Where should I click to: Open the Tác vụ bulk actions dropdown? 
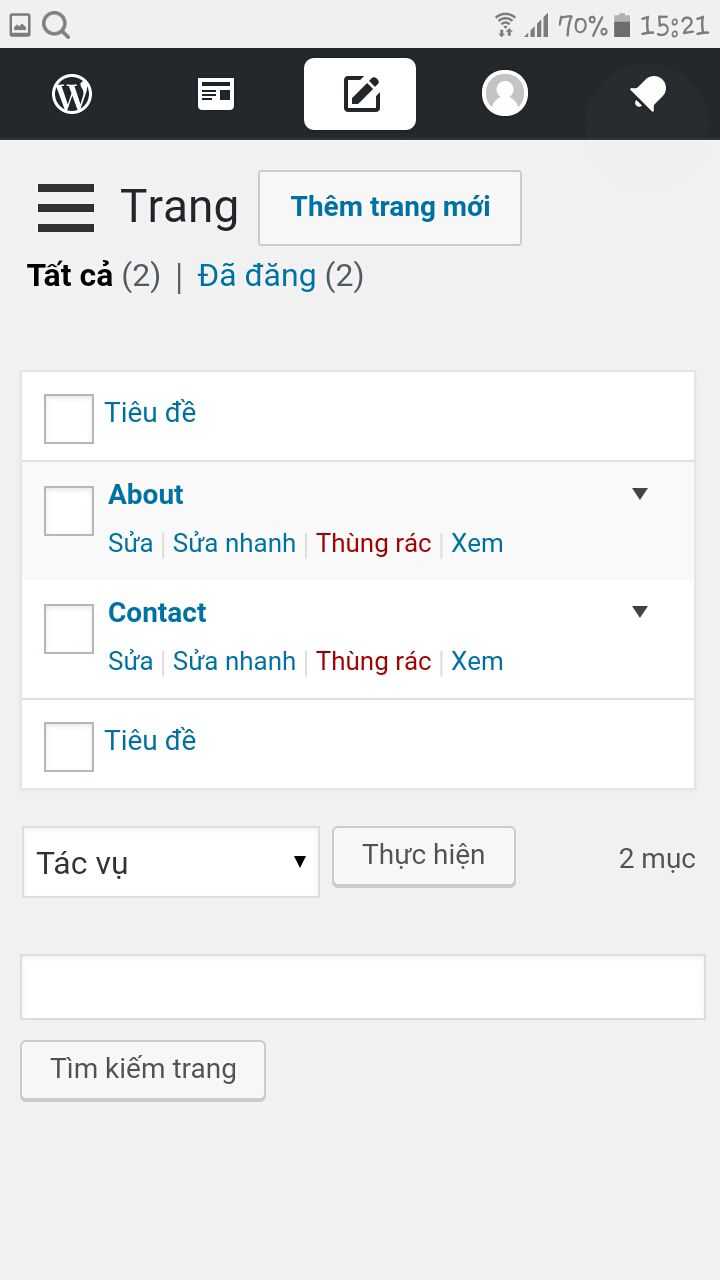coord(171,862)
